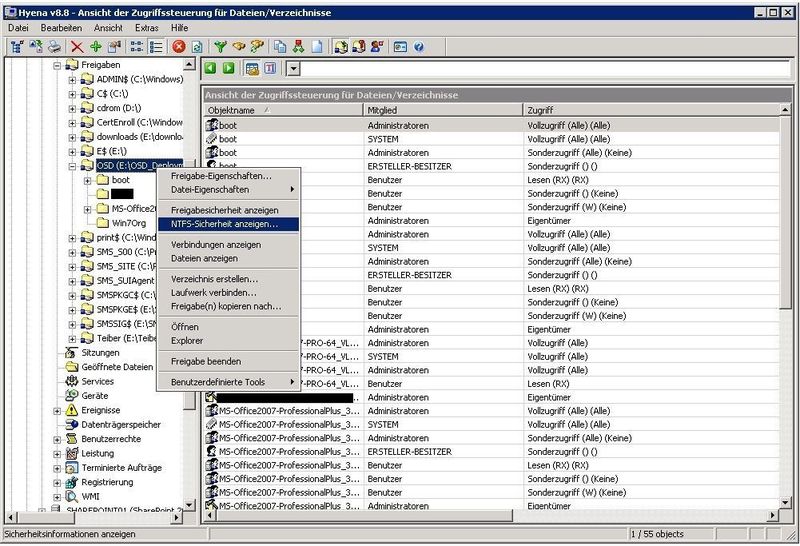Open the Ansicht menu

(x=108, y=28)
